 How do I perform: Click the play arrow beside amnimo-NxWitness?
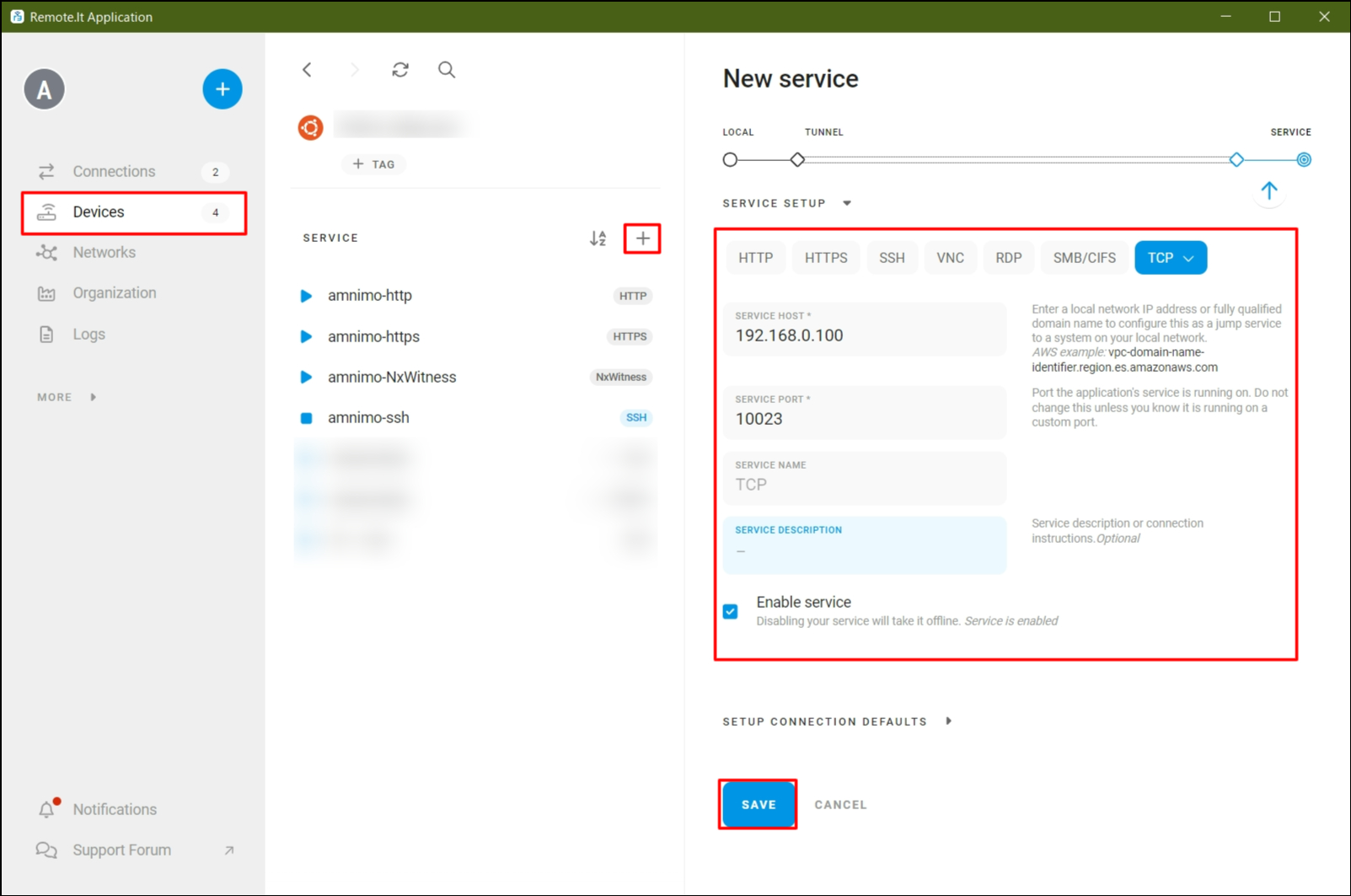(x=306, y=377)
